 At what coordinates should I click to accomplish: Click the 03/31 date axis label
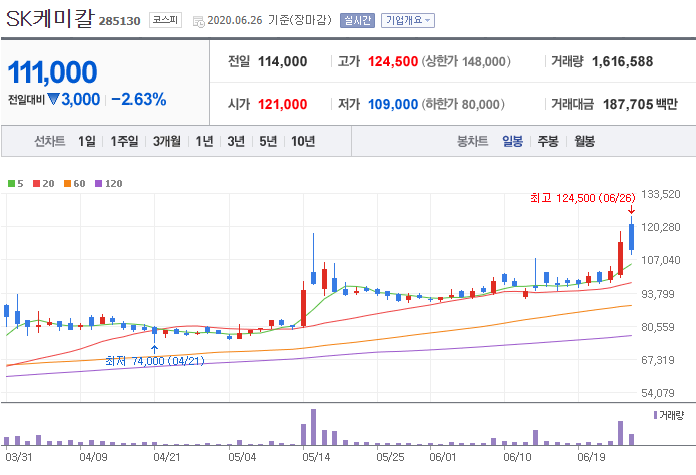click(x=19, y=457)
